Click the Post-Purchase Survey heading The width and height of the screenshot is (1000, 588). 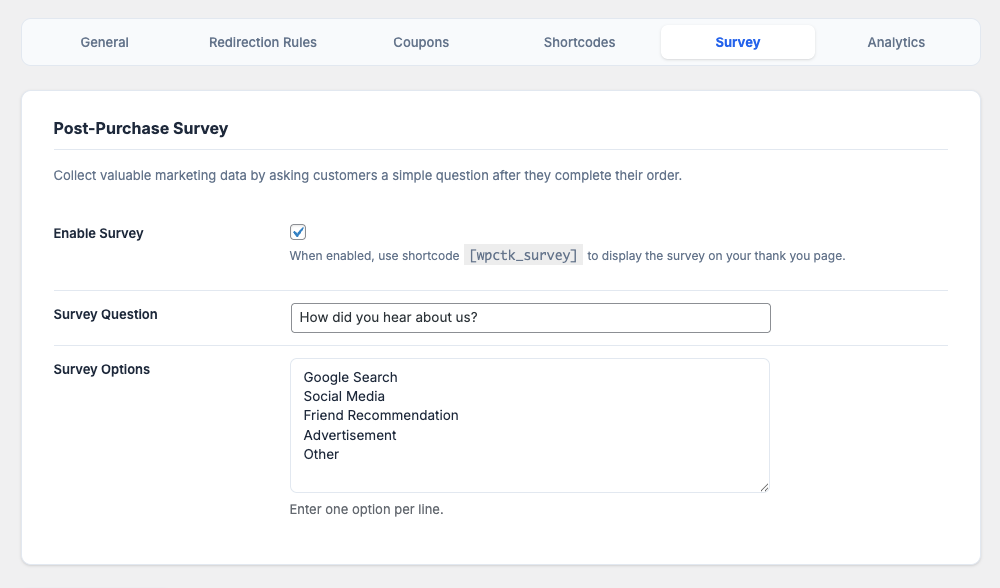pyautogui.click(x=141, y=128)
